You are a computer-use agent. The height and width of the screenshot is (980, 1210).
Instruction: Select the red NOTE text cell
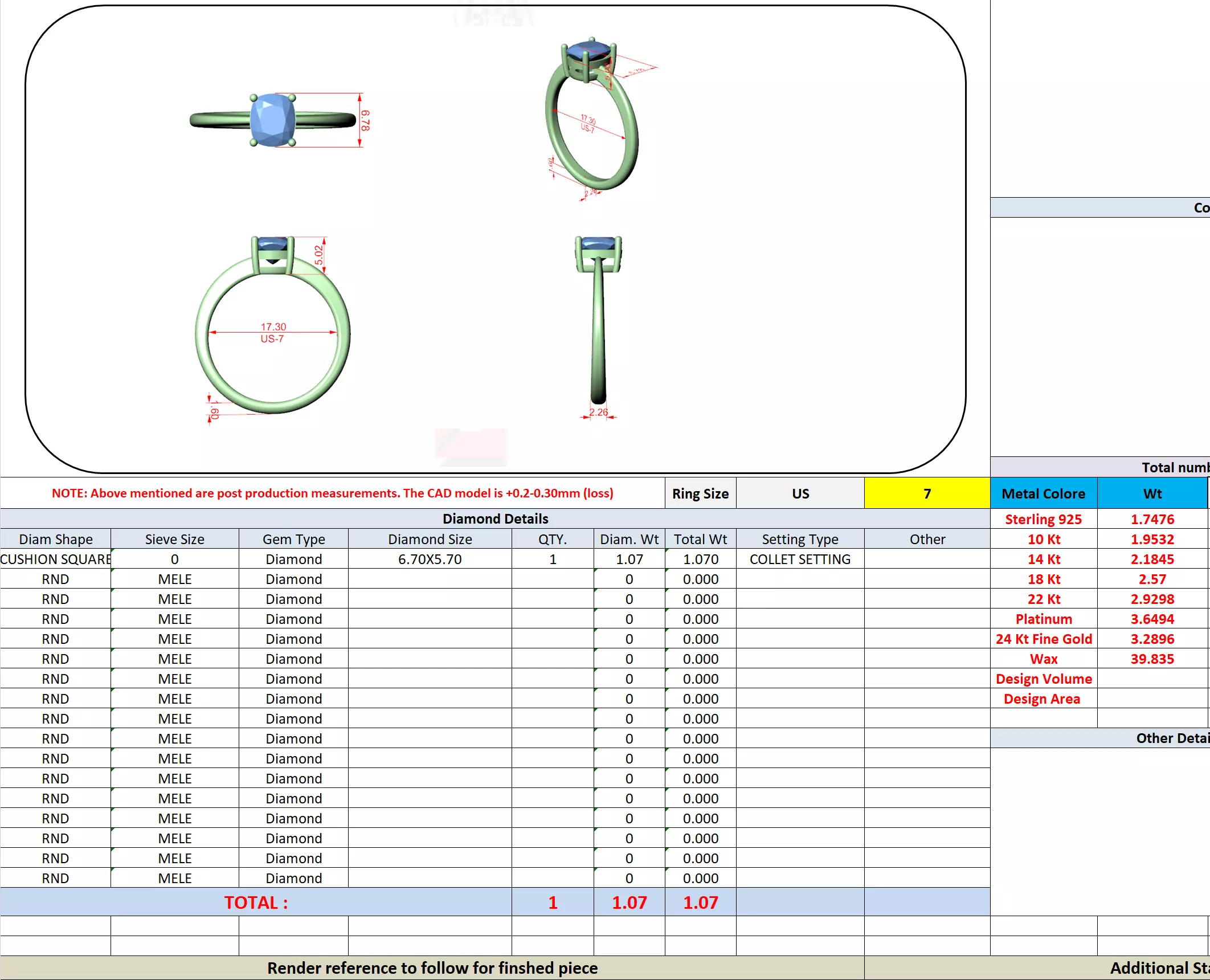332,493
